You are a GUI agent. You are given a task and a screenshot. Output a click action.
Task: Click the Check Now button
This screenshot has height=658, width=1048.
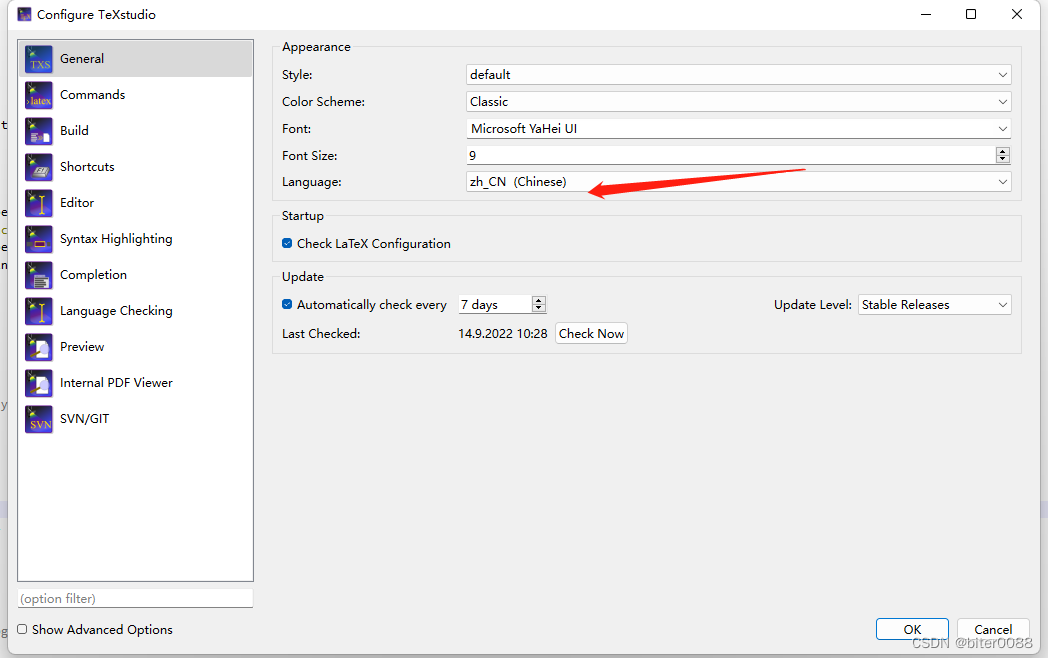tap(592, 334)
